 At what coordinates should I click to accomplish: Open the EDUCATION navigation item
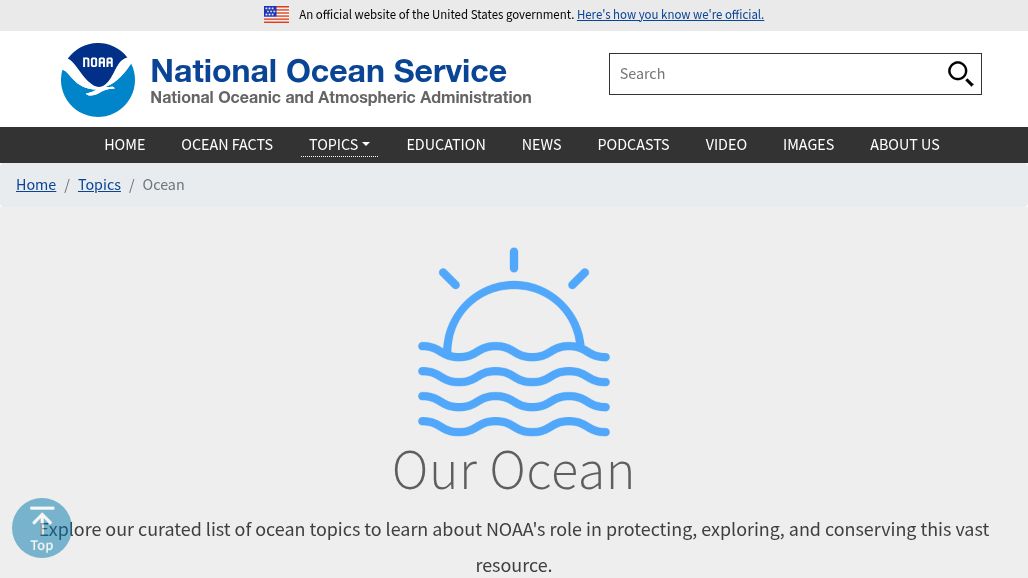(445, 144)
